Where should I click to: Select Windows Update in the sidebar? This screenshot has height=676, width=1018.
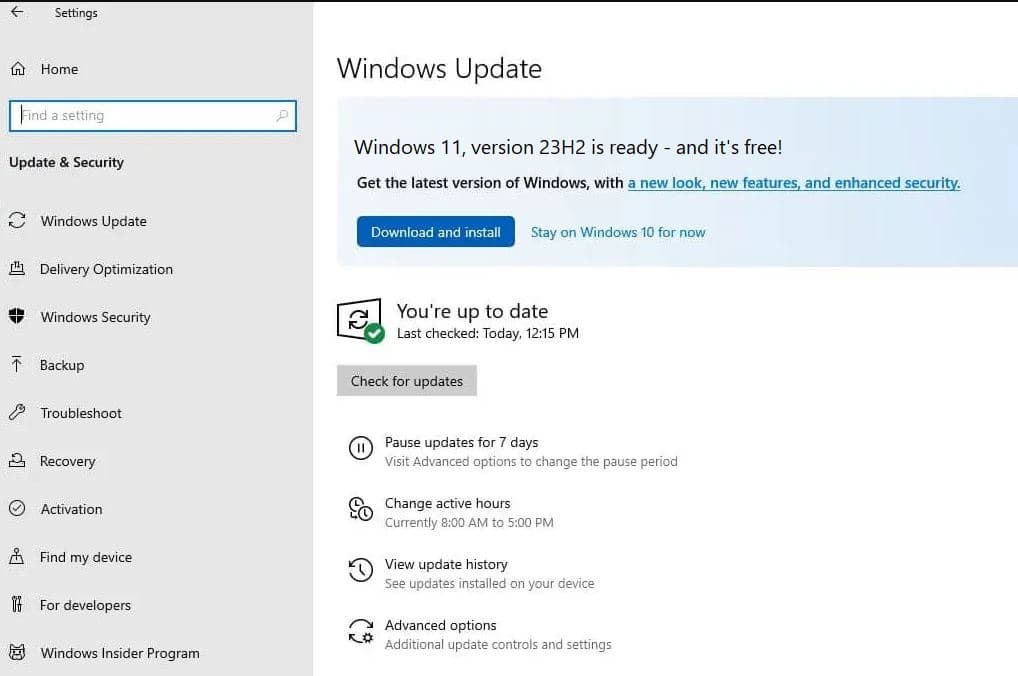point(93,221)
